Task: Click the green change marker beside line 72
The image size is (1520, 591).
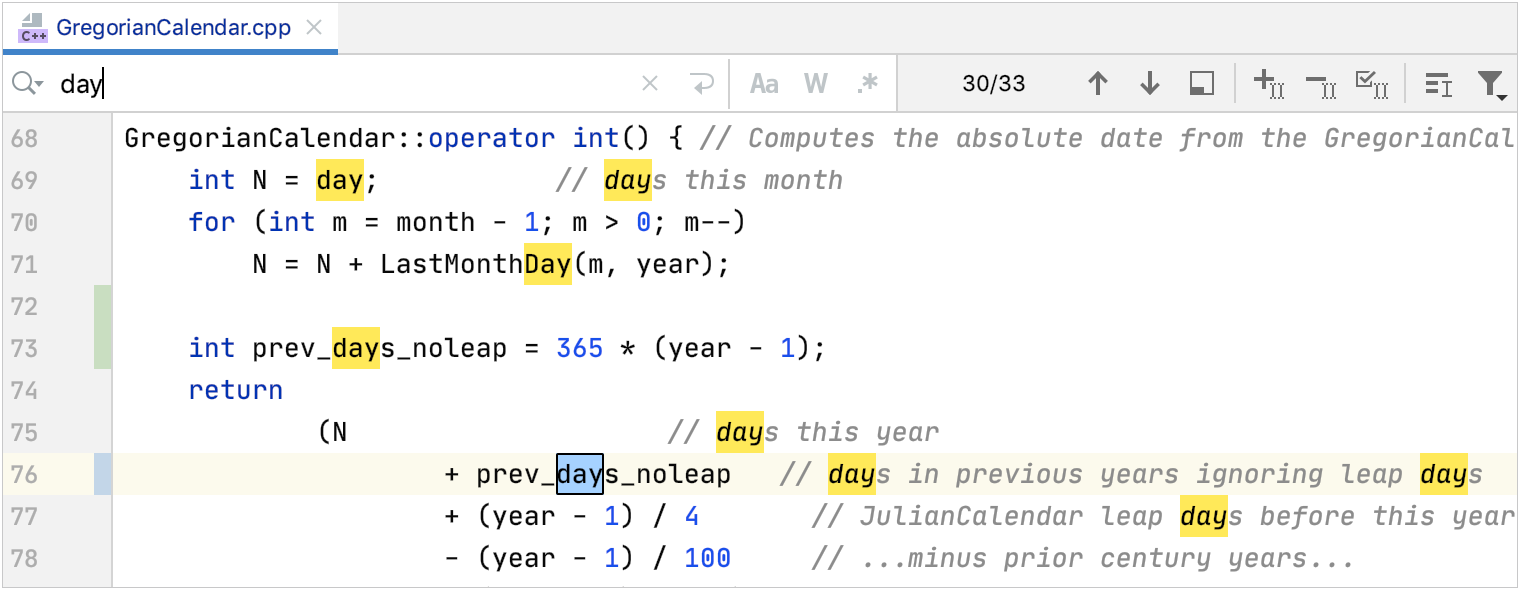Action: (101, 305)
